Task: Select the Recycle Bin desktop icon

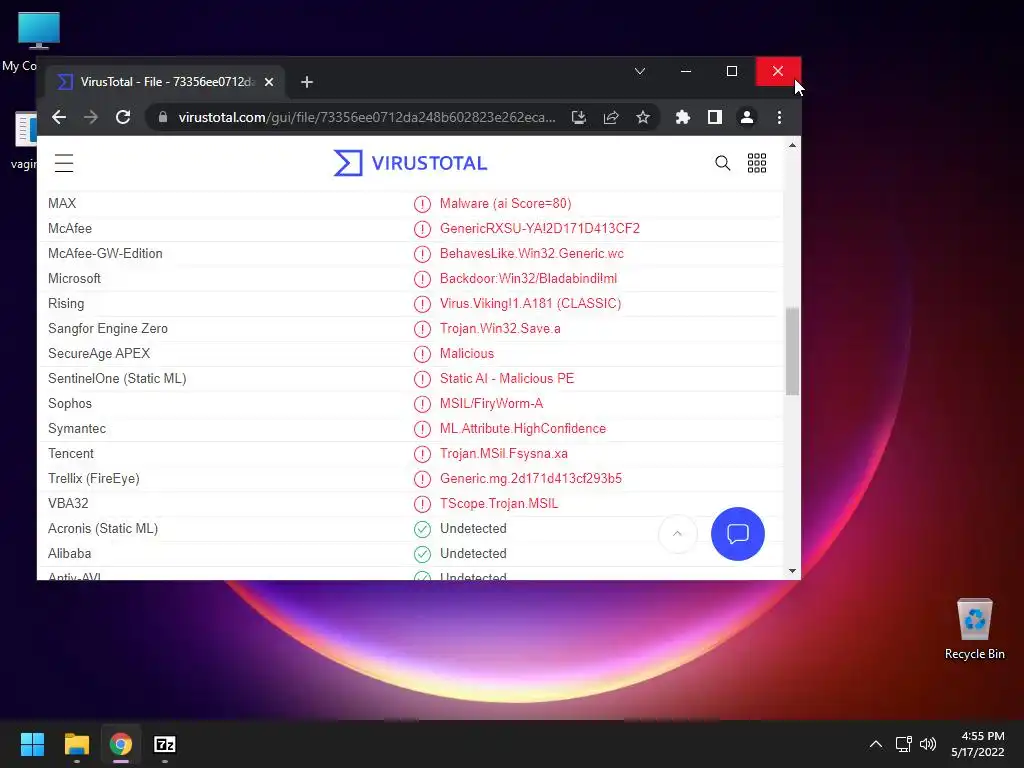Action: pos(974,628)
